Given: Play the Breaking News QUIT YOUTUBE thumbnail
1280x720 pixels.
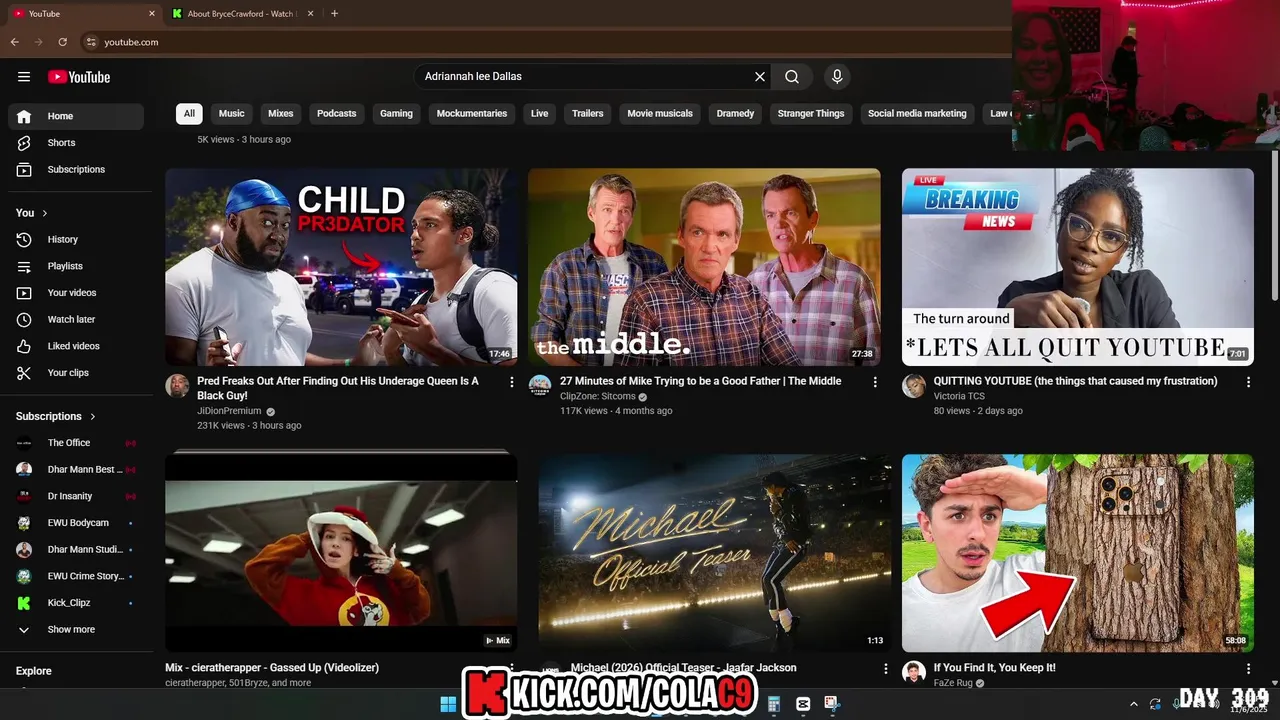Looking at the screenshot, I should pyautogui.click(x=1078, y=267).
